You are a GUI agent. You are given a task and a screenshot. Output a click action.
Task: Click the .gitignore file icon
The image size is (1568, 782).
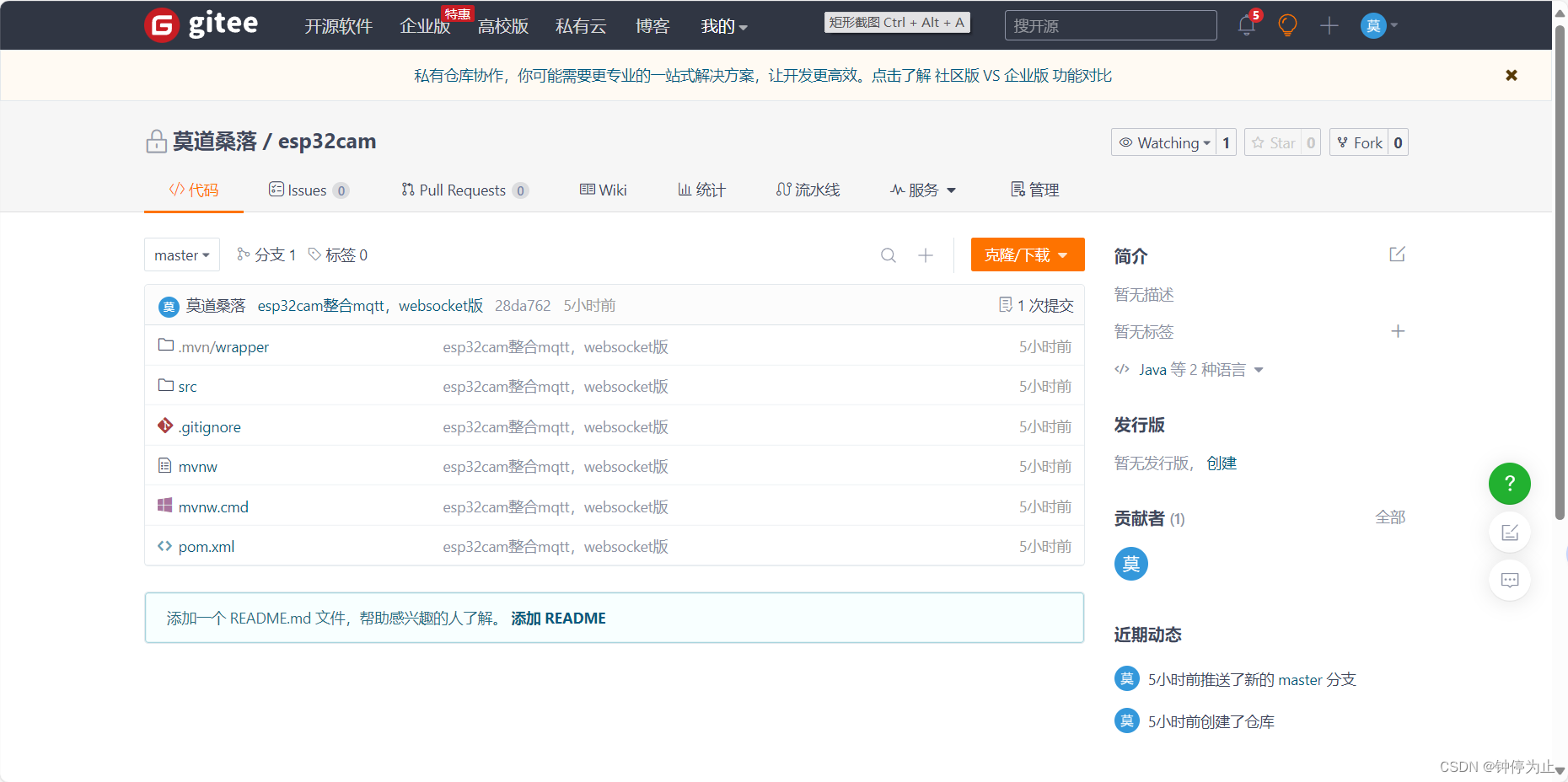point(165,426)
